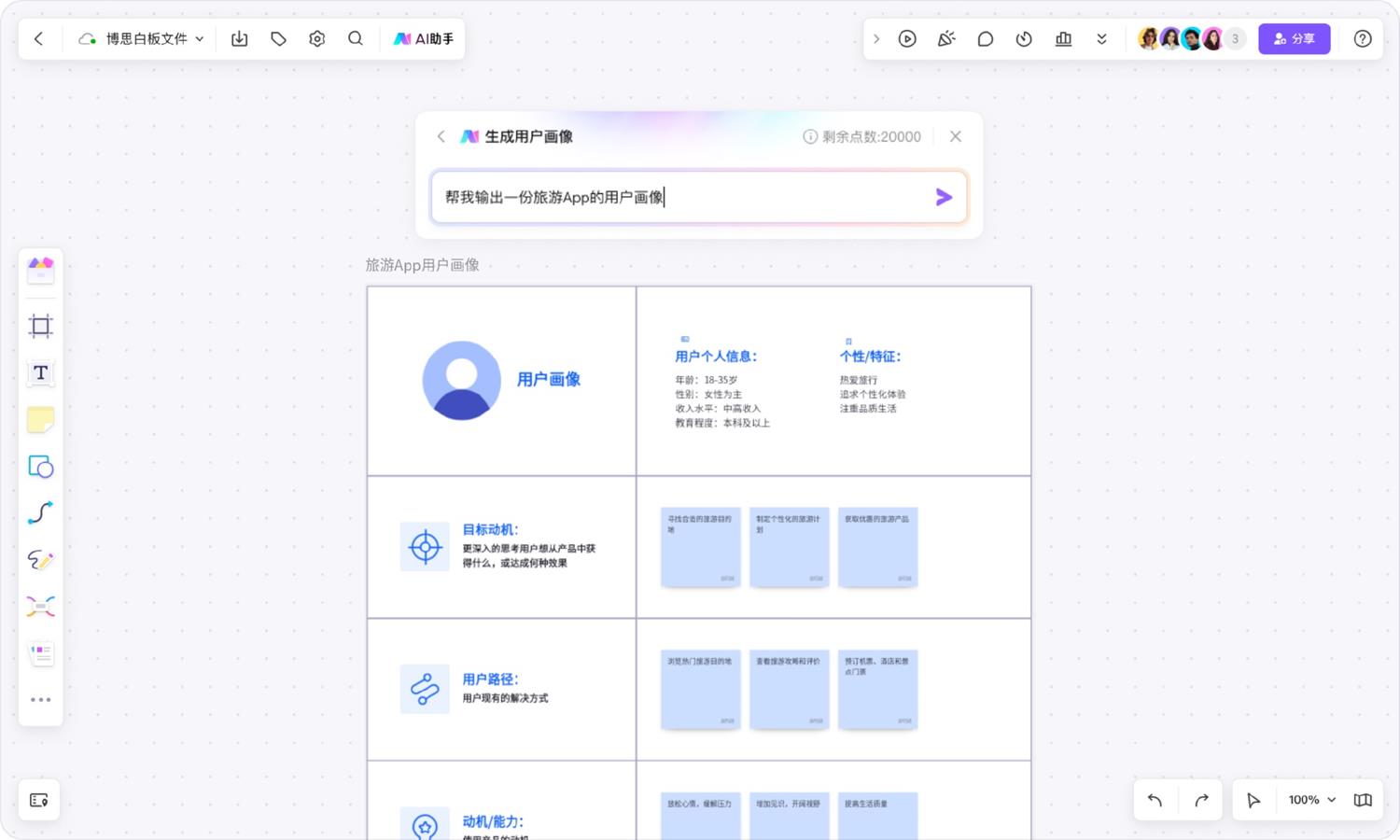This screenshot has height=840, width=1400.
Task: Expand the right toolbar with the chevron arrow
Action: [x=876, y=38]
